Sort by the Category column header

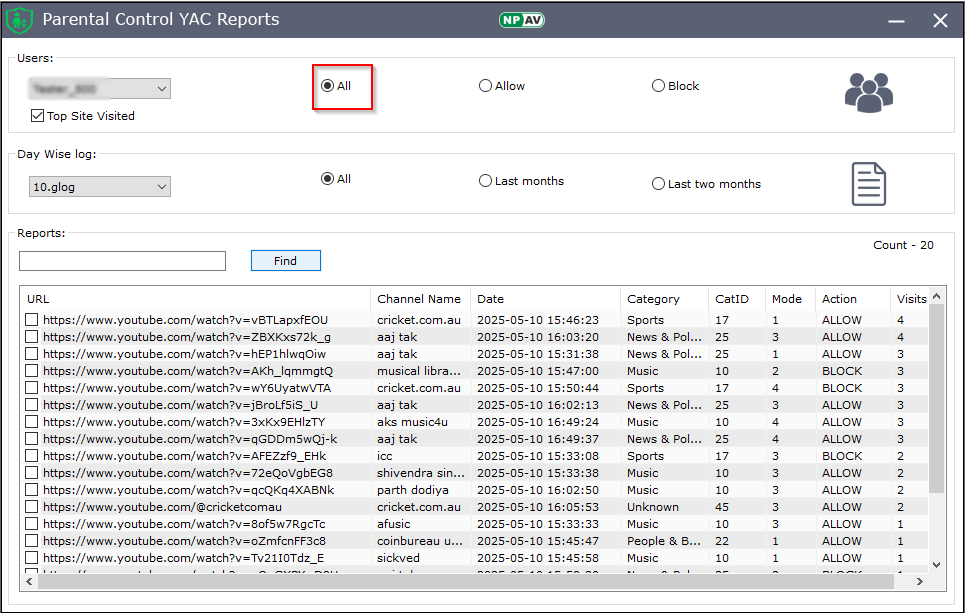point(653,299)
